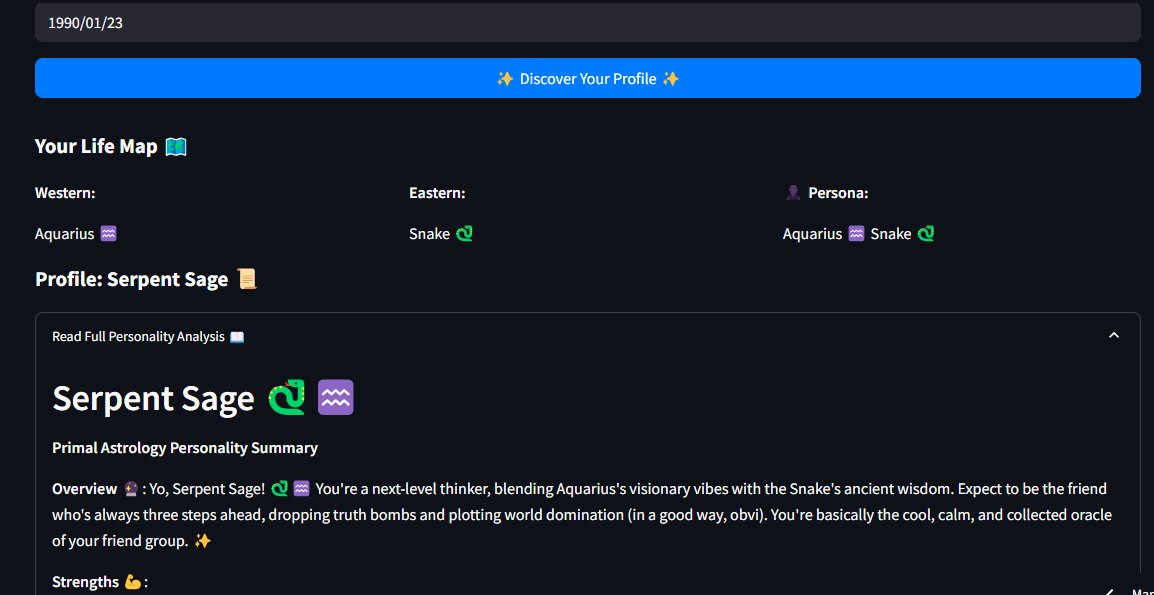Click the scroll icon beside Profile: Serpent Sage
Viewport: 1154px width, 595px height.
tap(247, 280)
